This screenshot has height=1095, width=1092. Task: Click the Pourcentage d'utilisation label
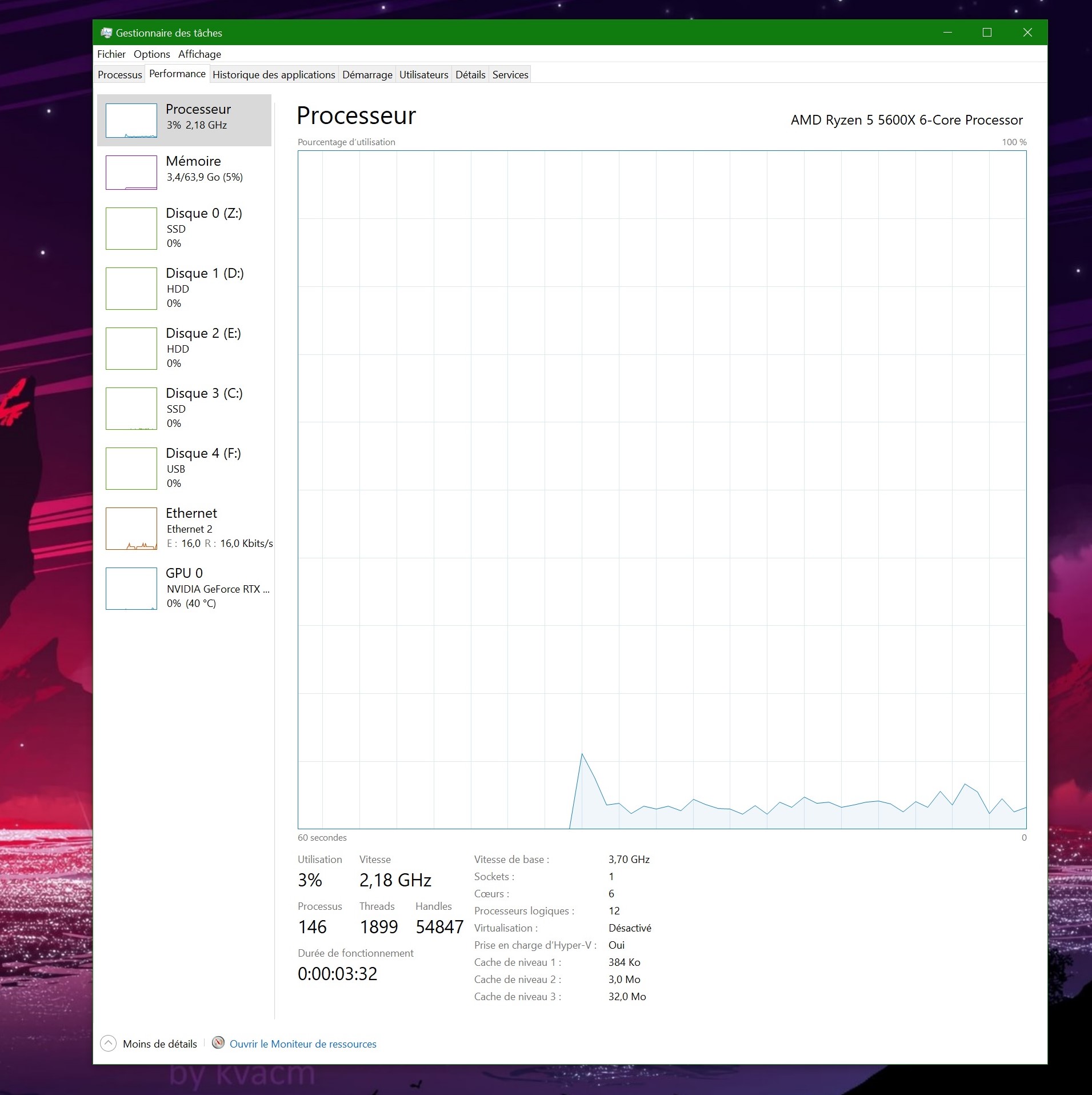346,142
